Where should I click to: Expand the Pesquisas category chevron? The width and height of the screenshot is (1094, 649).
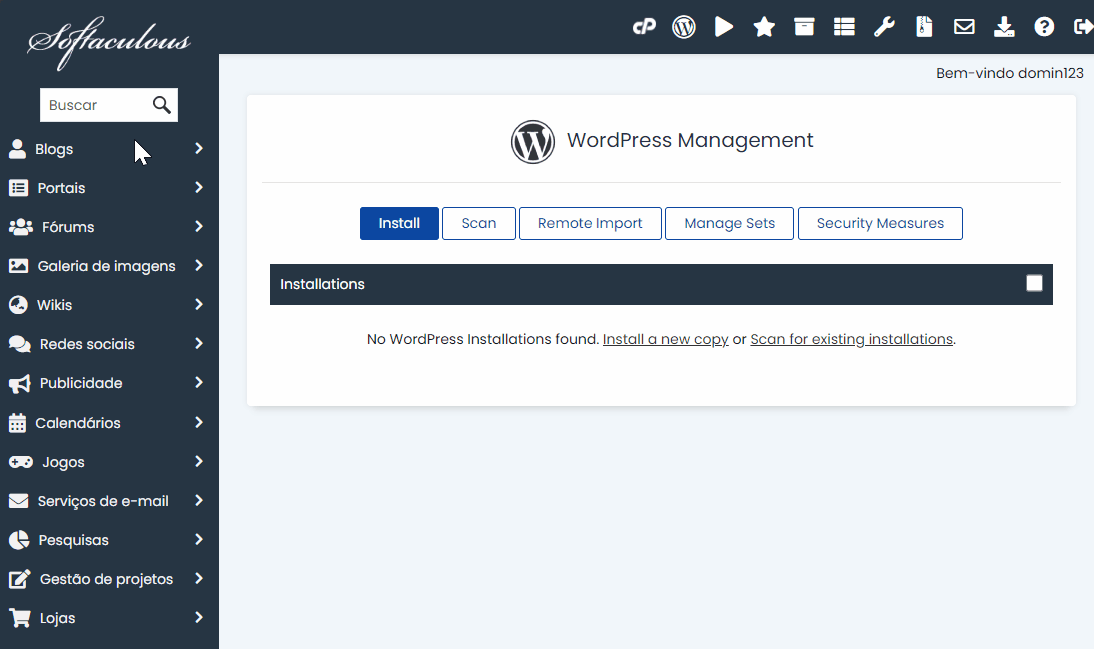[x=199, y=540]
